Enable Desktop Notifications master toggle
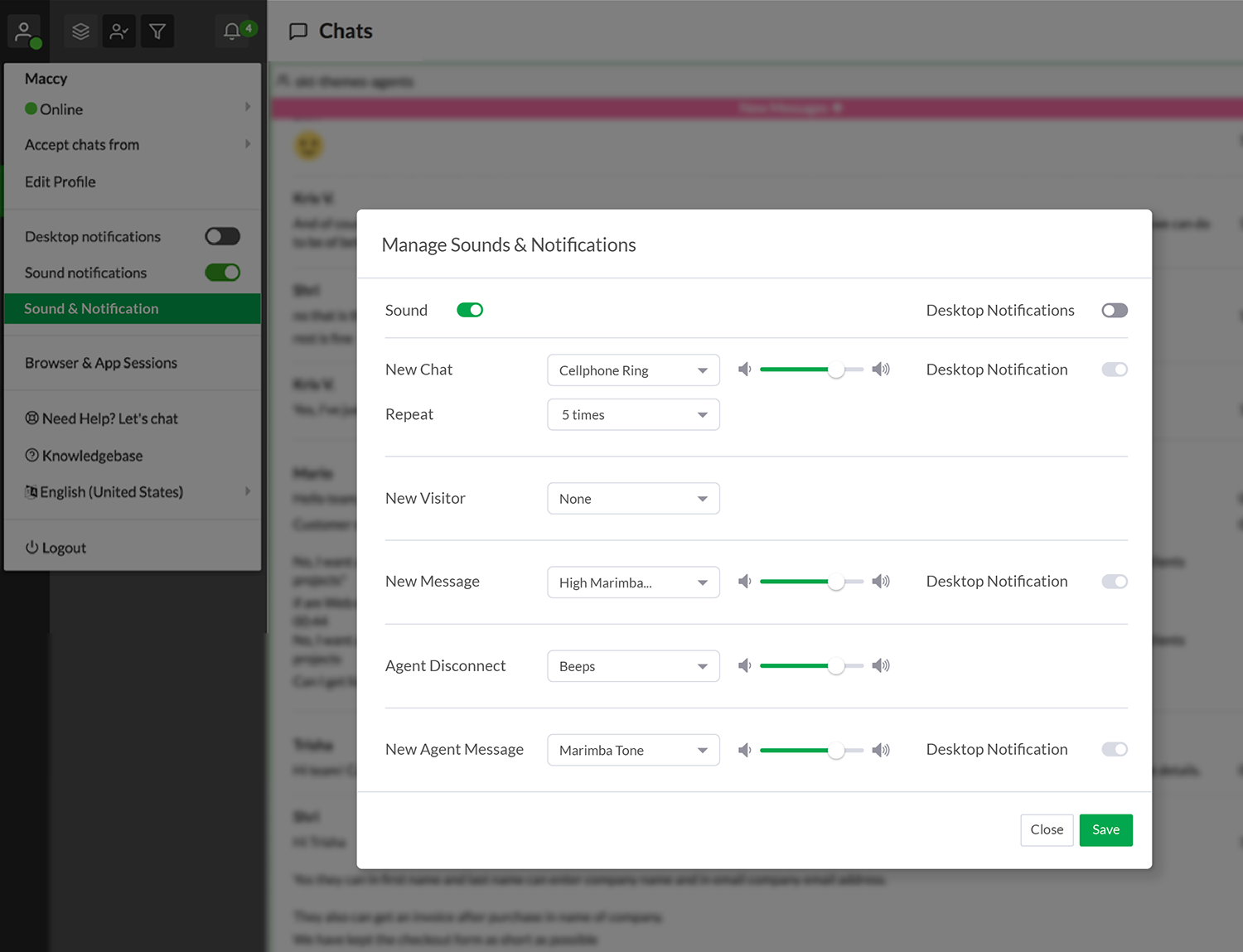Viewport: 1243px width, 952px height. [1115, 310]
